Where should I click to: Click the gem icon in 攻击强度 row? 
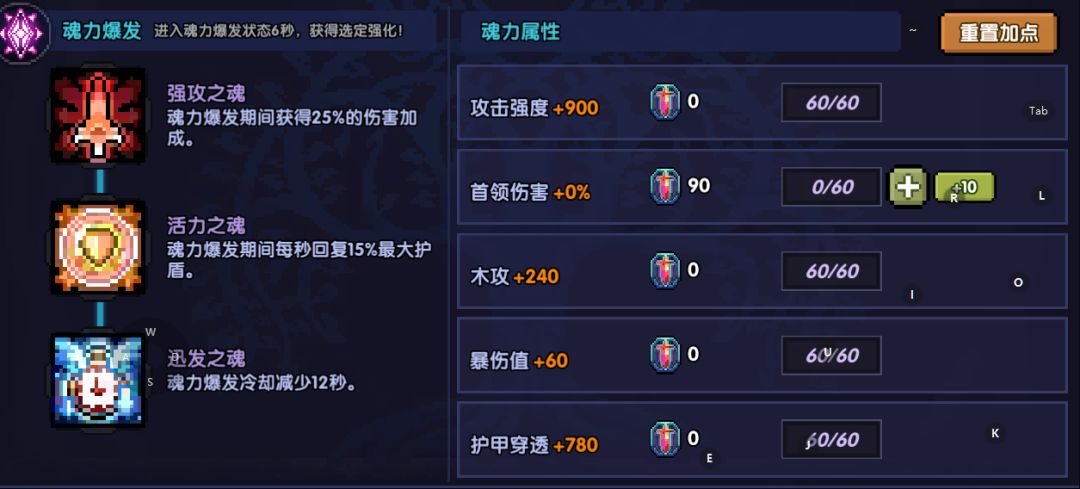click(x=665, y=102)
